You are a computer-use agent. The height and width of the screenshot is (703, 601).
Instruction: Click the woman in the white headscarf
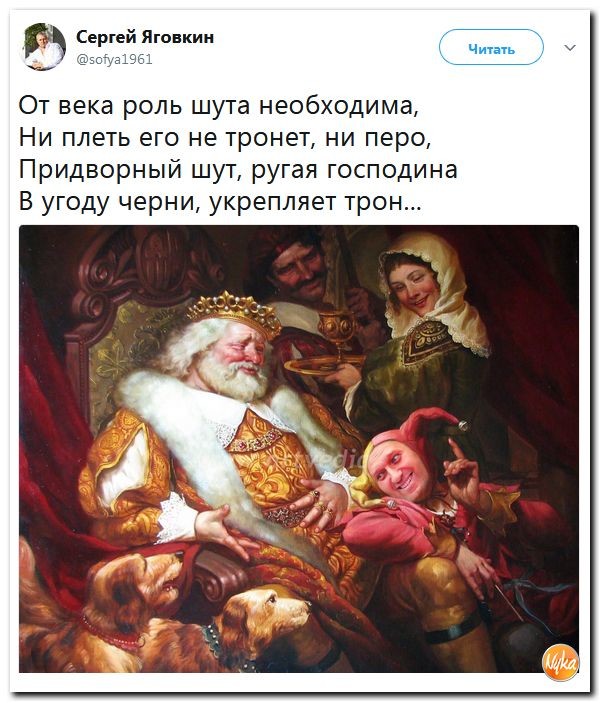click(x=426, y=323)
